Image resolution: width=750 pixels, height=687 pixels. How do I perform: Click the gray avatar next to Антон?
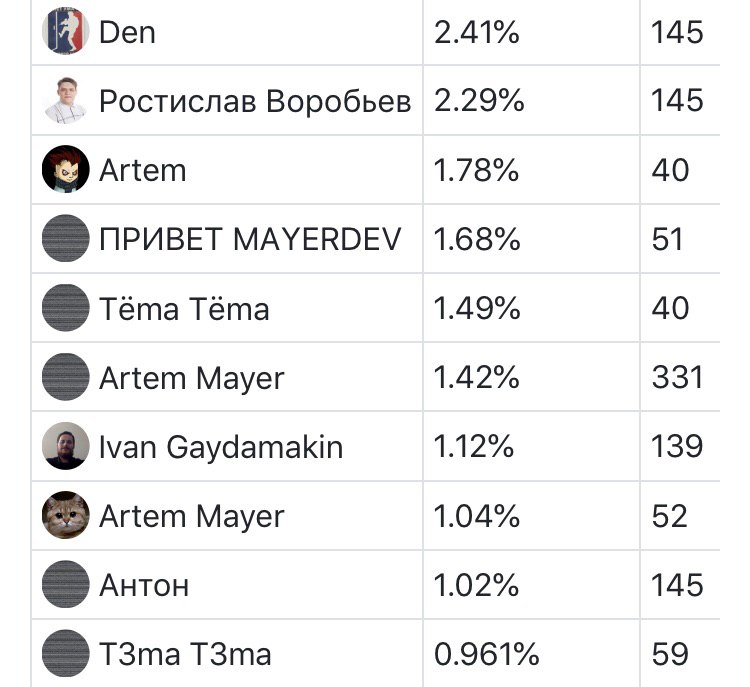pyautogui.click(x=66, y=584)
